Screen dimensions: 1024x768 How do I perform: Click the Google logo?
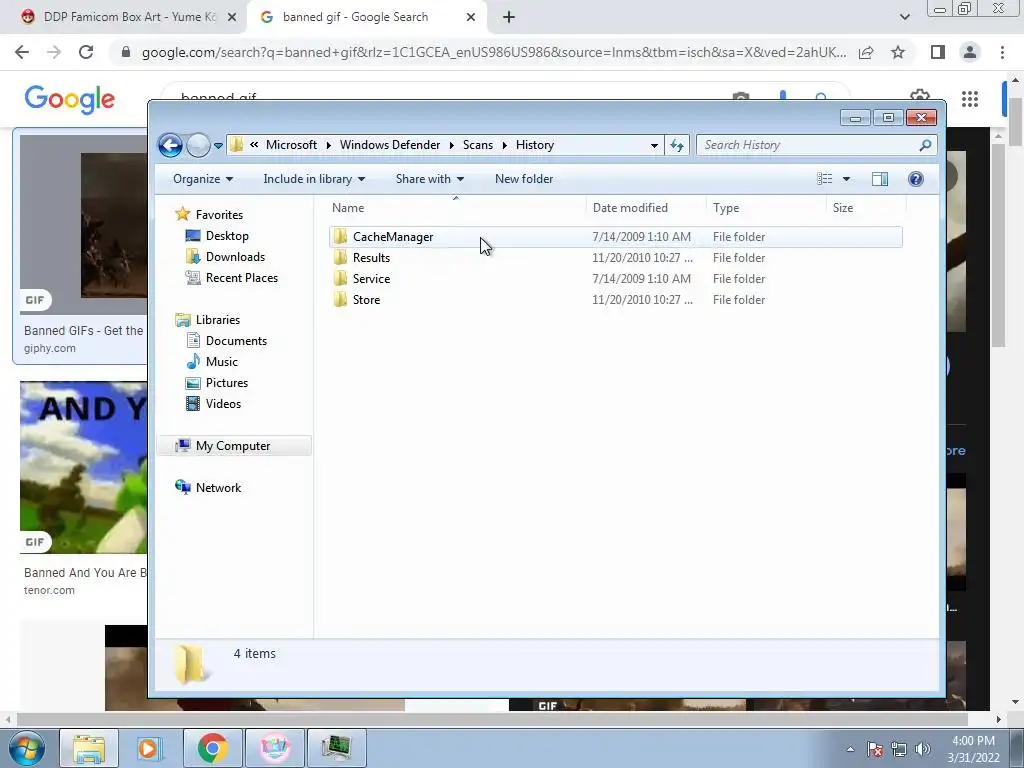tap(70, 99)
